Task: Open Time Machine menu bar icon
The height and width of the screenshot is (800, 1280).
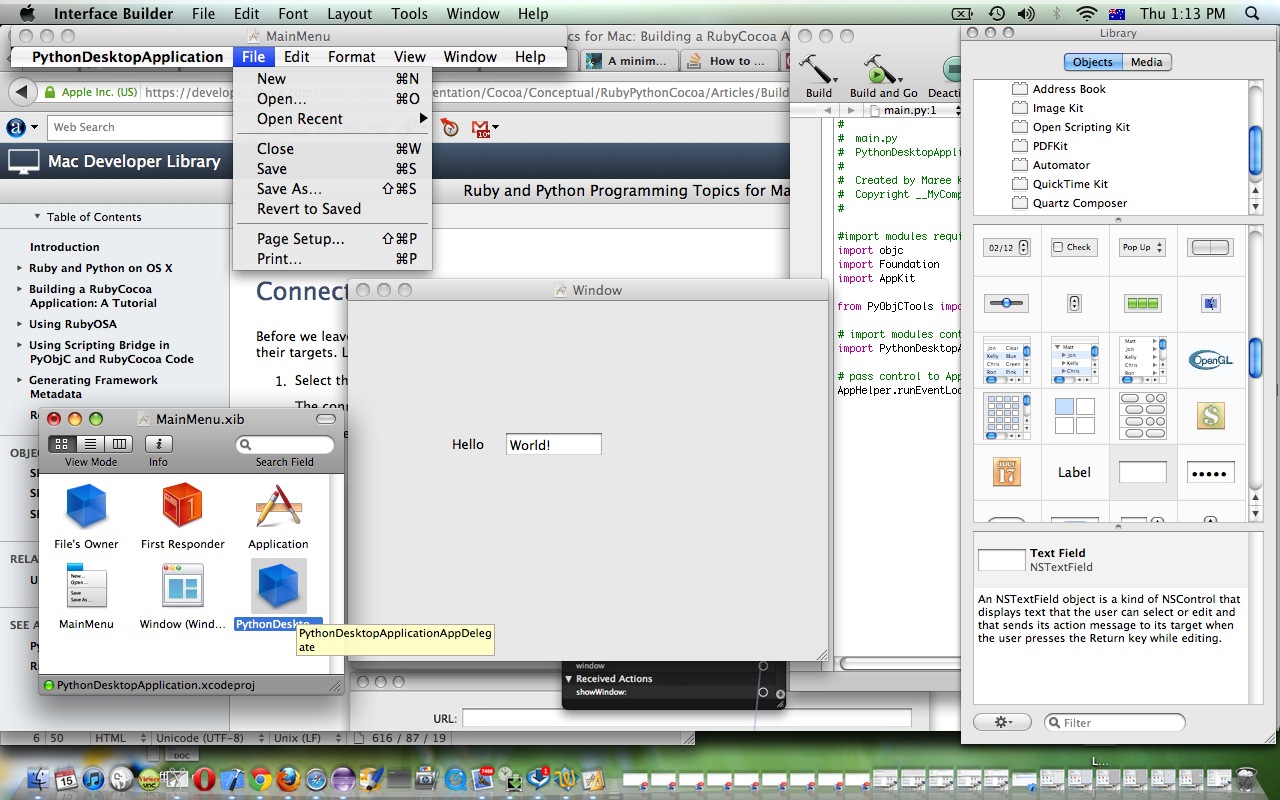Action: pos(996,13)
